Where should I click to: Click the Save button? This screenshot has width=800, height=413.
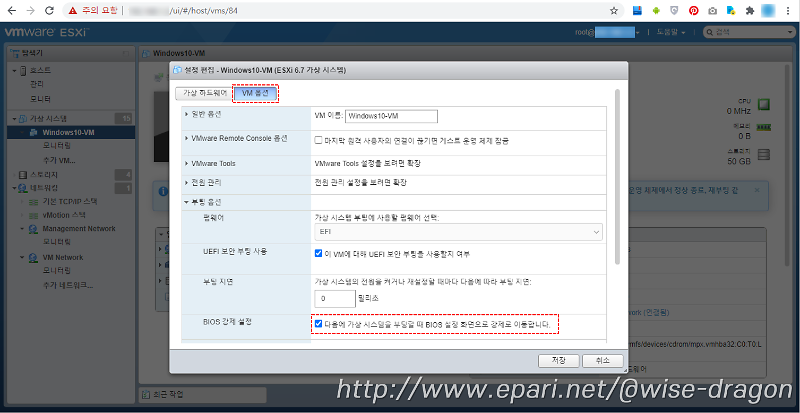pos(559,360)
